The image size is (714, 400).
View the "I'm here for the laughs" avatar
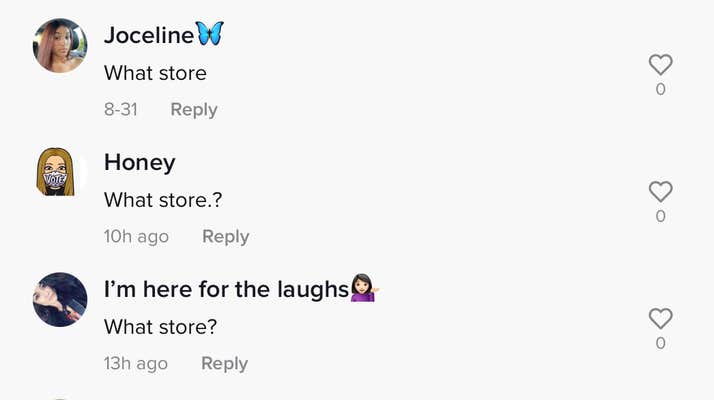(x=60, y=299)
